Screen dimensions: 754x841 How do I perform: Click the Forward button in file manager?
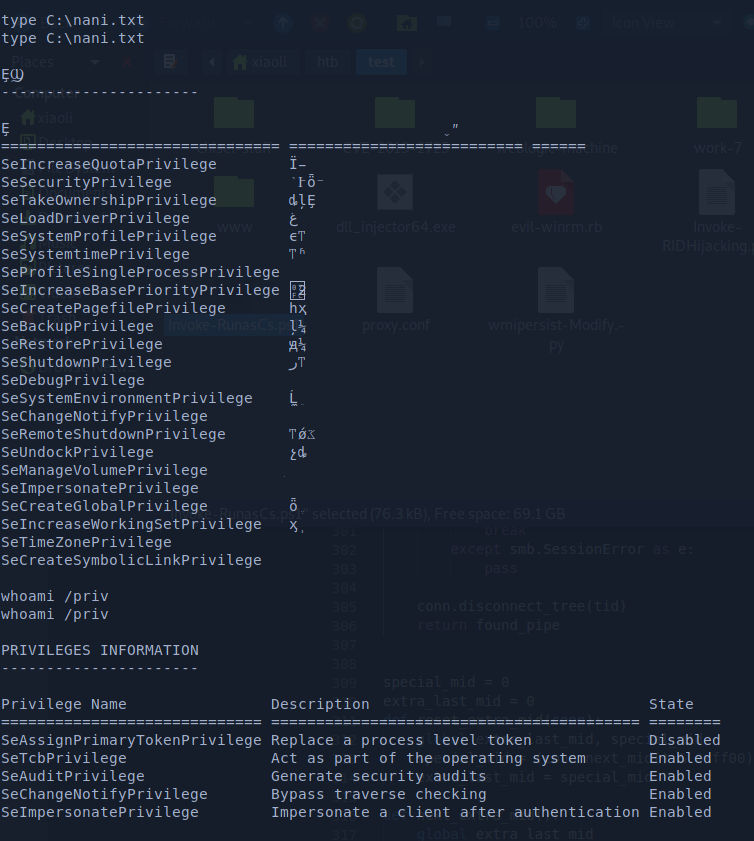pyautogui.click(x=188, y=23)
